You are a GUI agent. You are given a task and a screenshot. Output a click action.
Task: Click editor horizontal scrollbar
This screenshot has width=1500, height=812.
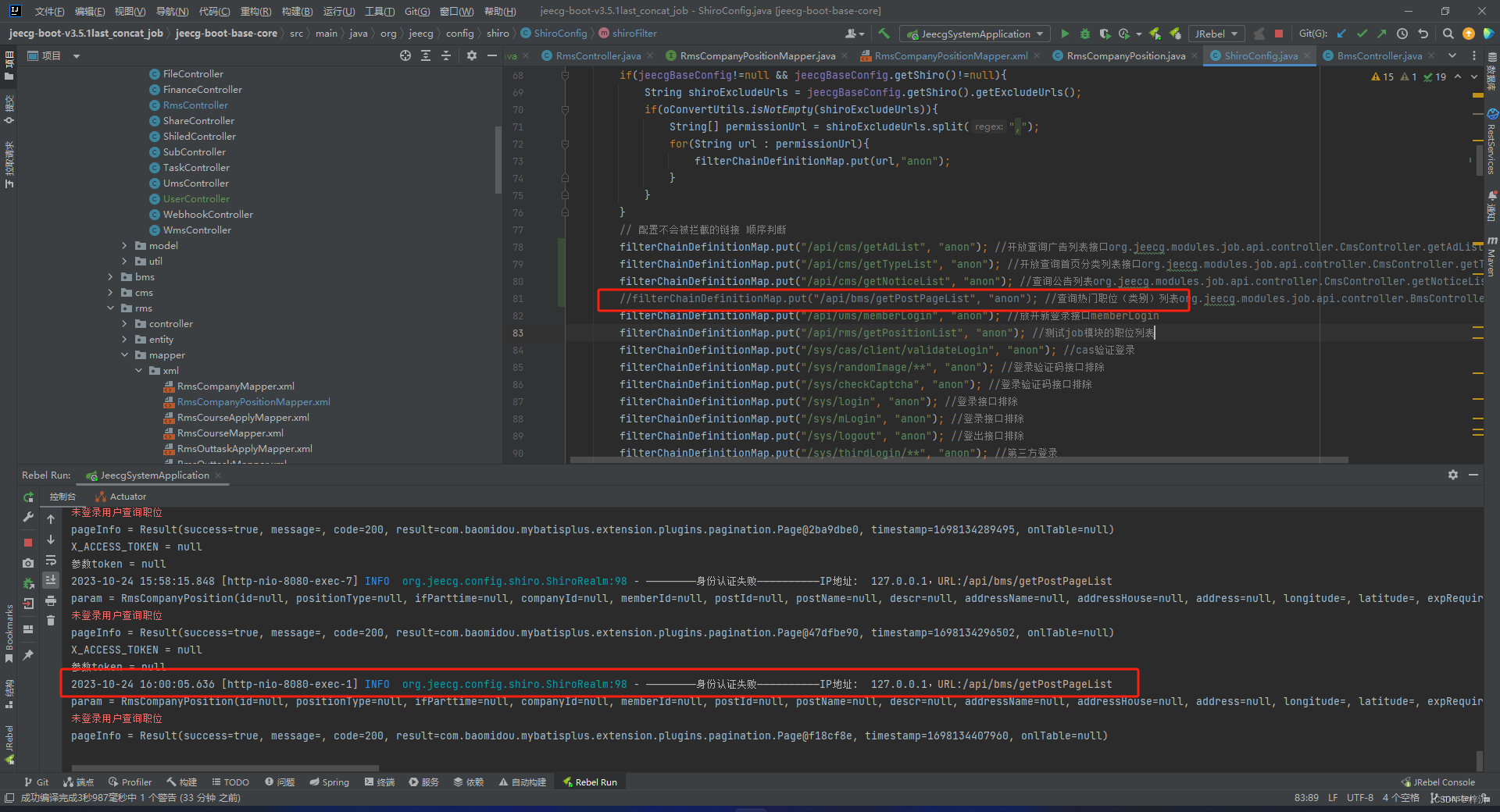point(959,460)
